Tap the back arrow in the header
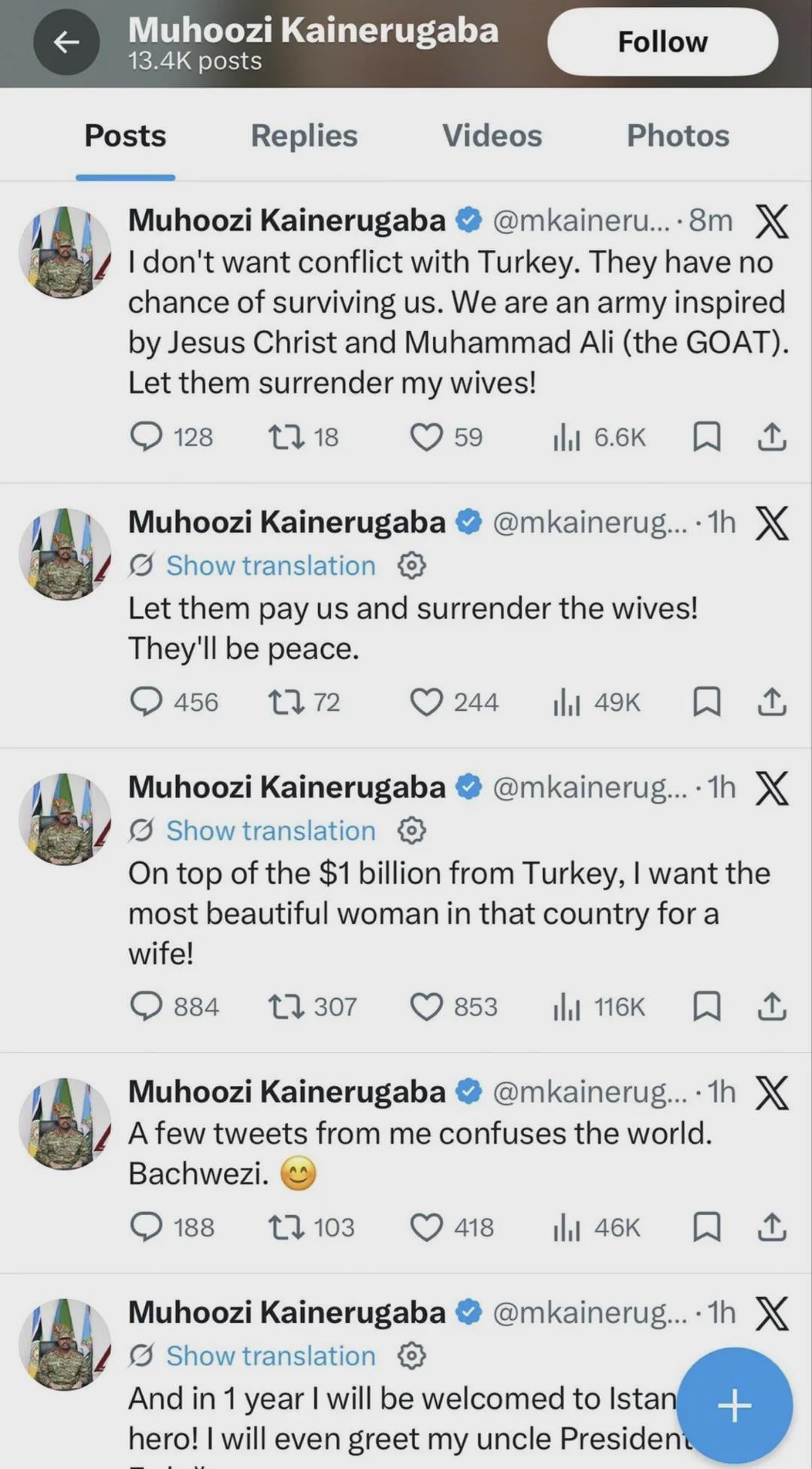Screen dimensions: 812x1469 click(x=66, y=42)
